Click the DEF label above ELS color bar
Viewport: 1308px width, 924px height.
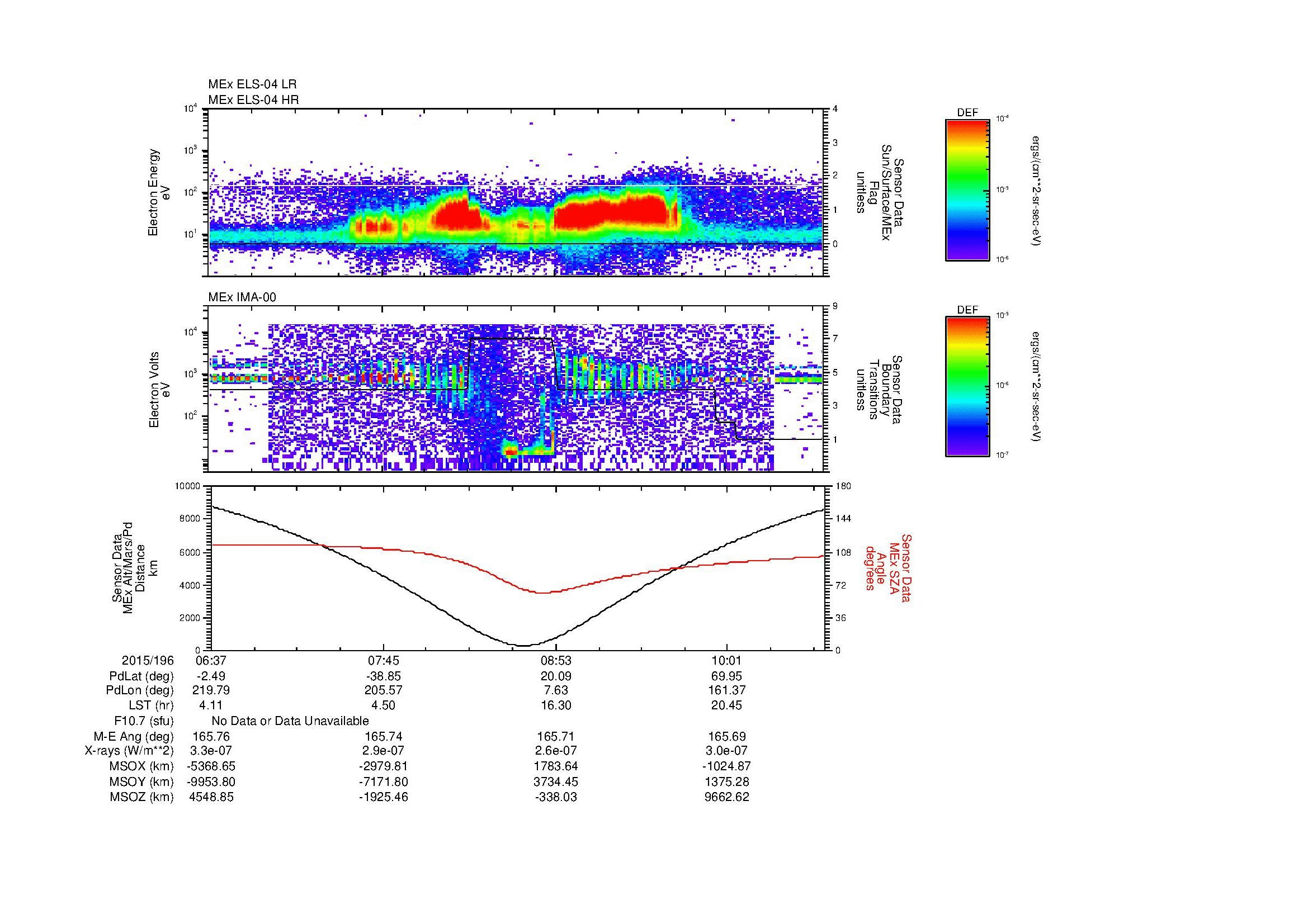coord(967,113)
